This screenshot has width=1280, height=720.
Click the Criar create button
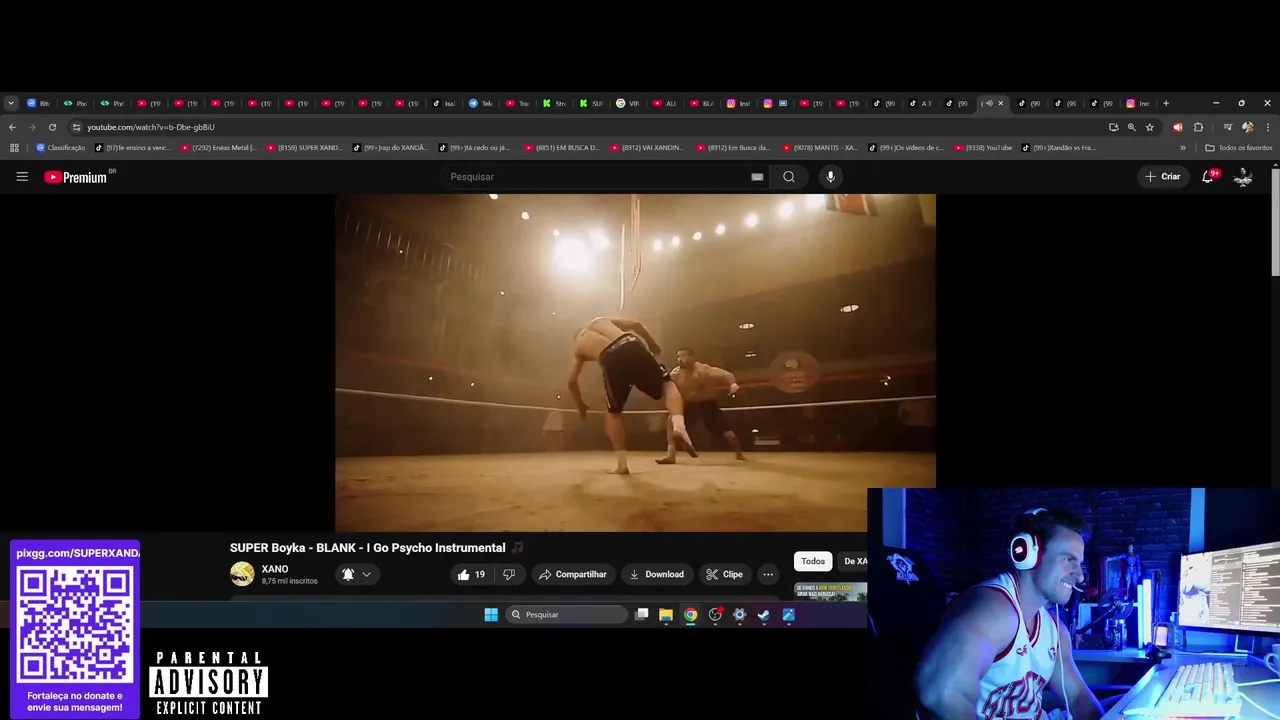(1163, 177)
